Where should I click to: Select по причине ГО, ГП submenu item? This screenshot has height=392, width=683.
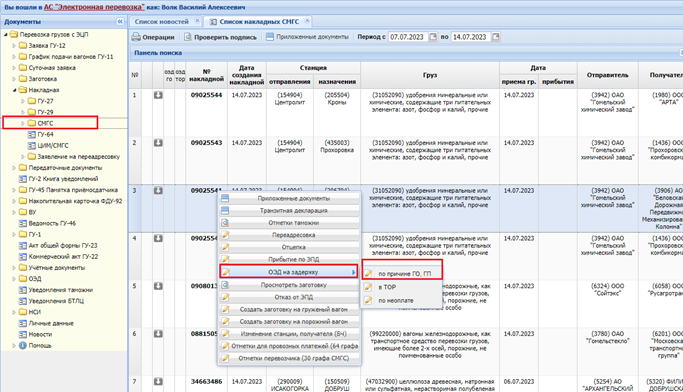pyautogui.click(x=402, y=274)
